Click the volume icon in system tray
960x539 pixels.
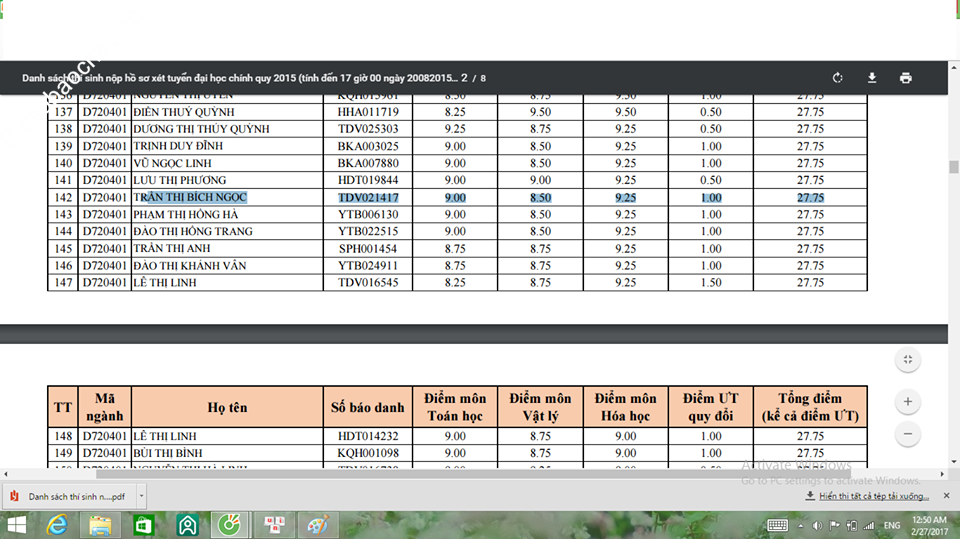pos(817,525)
